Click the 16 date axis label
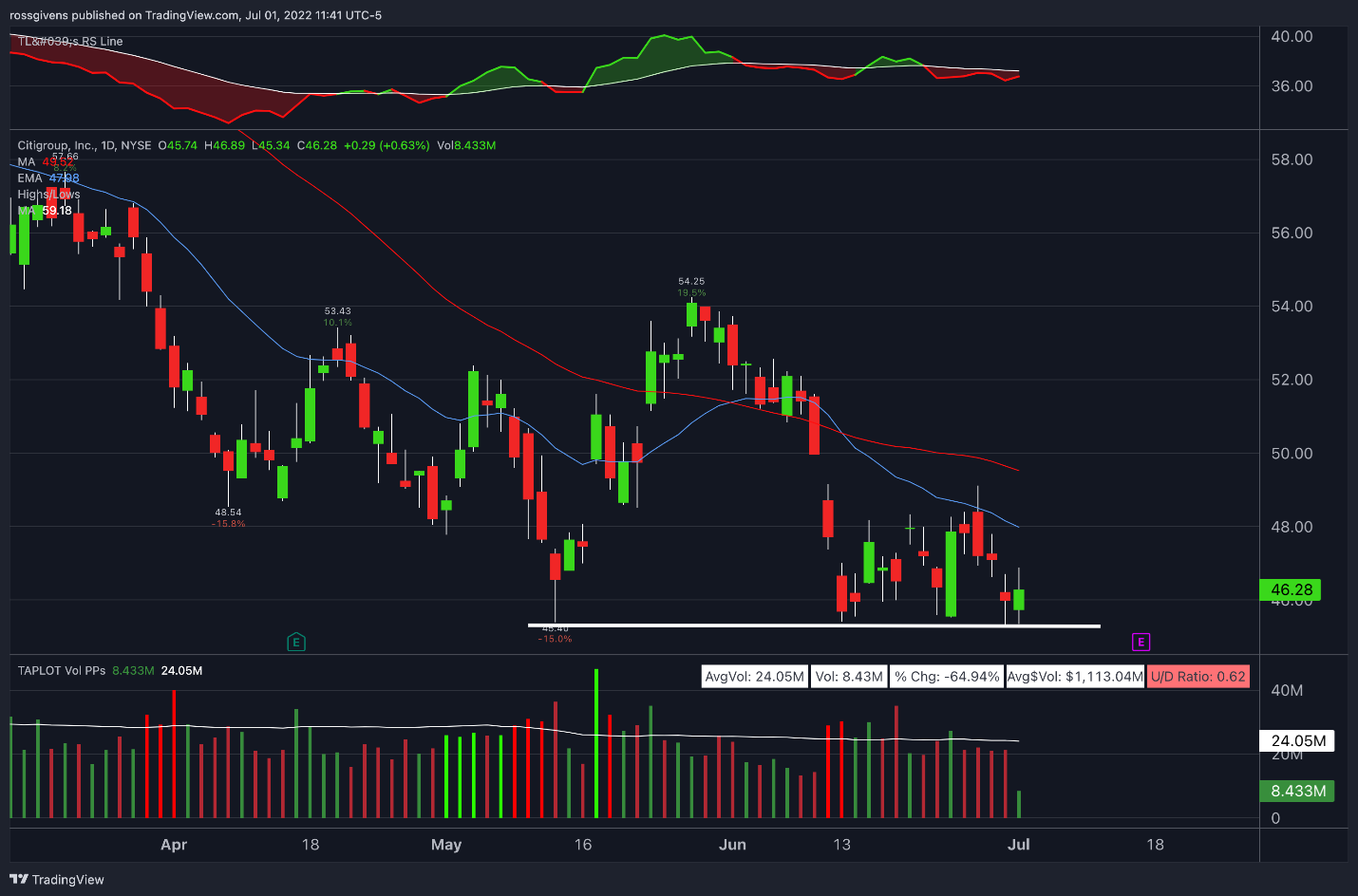1358x896 pixels. [583, 845]
